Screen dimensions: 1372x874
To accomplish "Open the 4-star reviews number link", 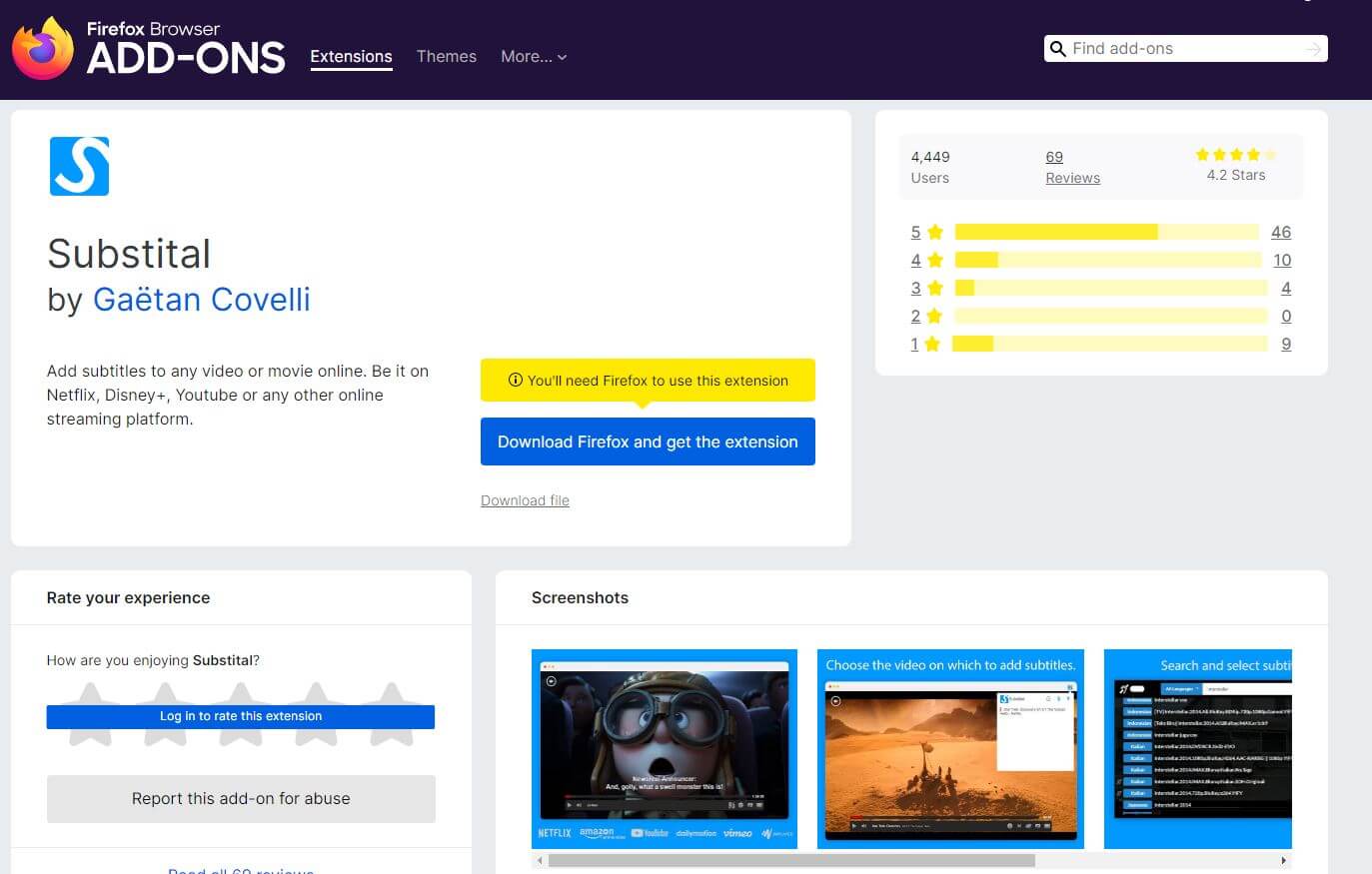I will point(915,260).
